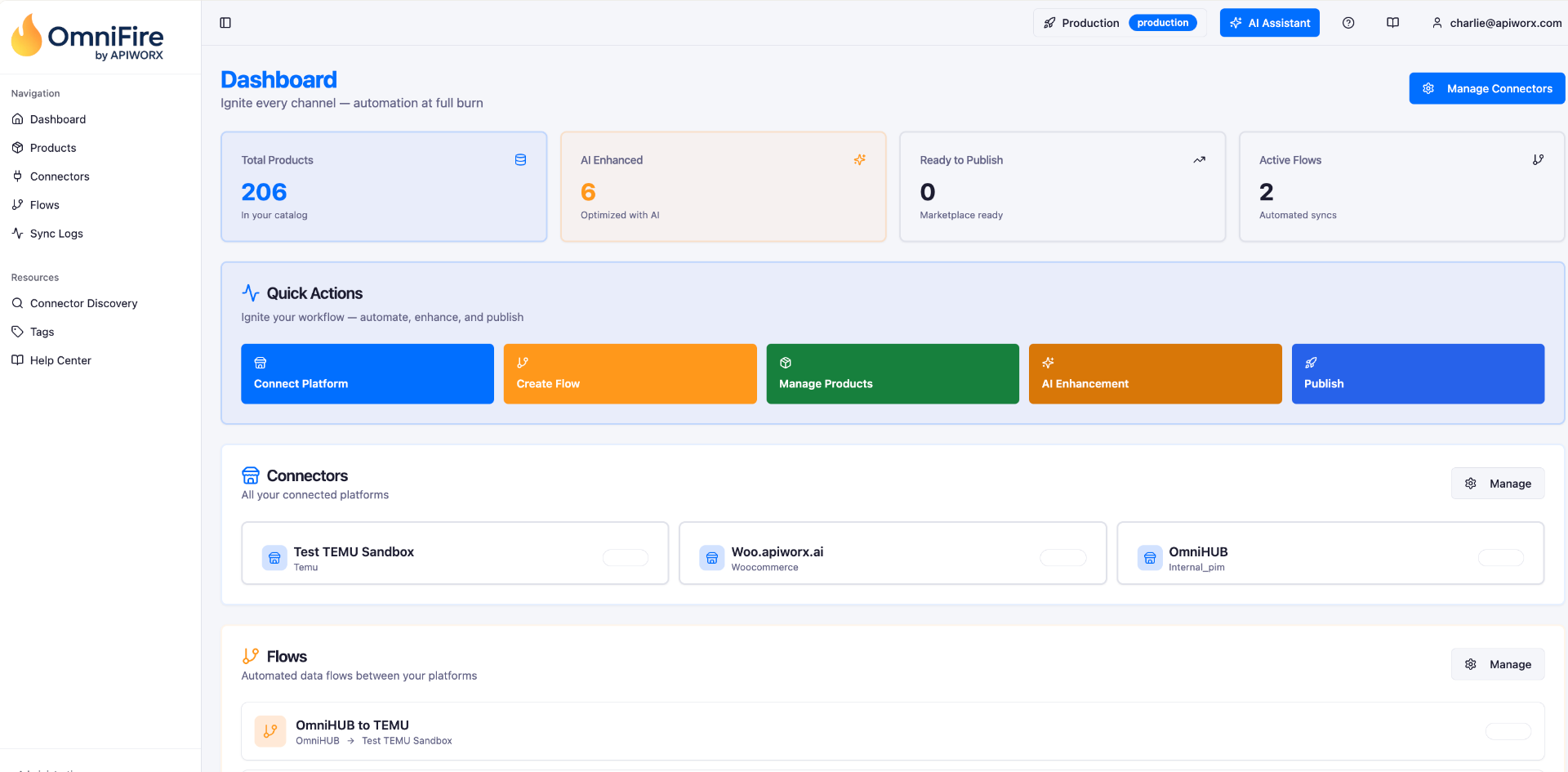The height and width of the screenshot is (772, 1568).
Task: Open the charlie@apiworx.com account menu
Action: pyautogui.click(x=1495, y=23)
